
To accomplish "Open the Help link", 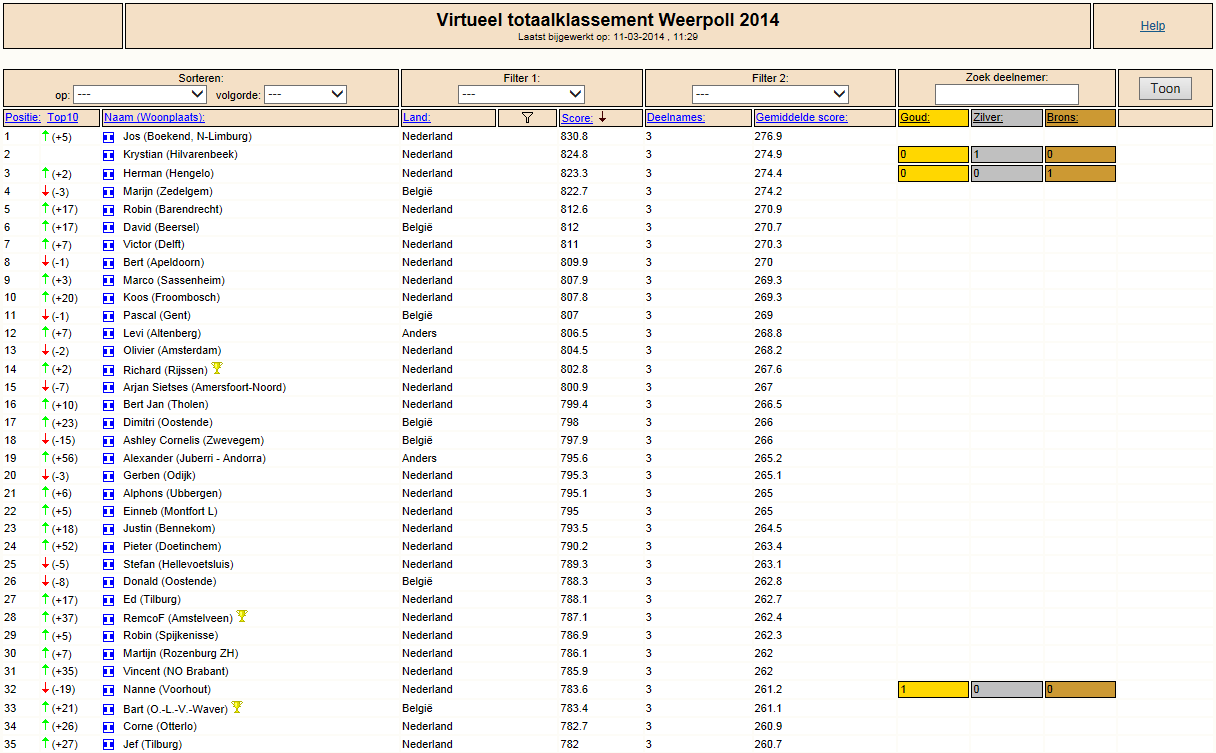I will (1152, 26).
